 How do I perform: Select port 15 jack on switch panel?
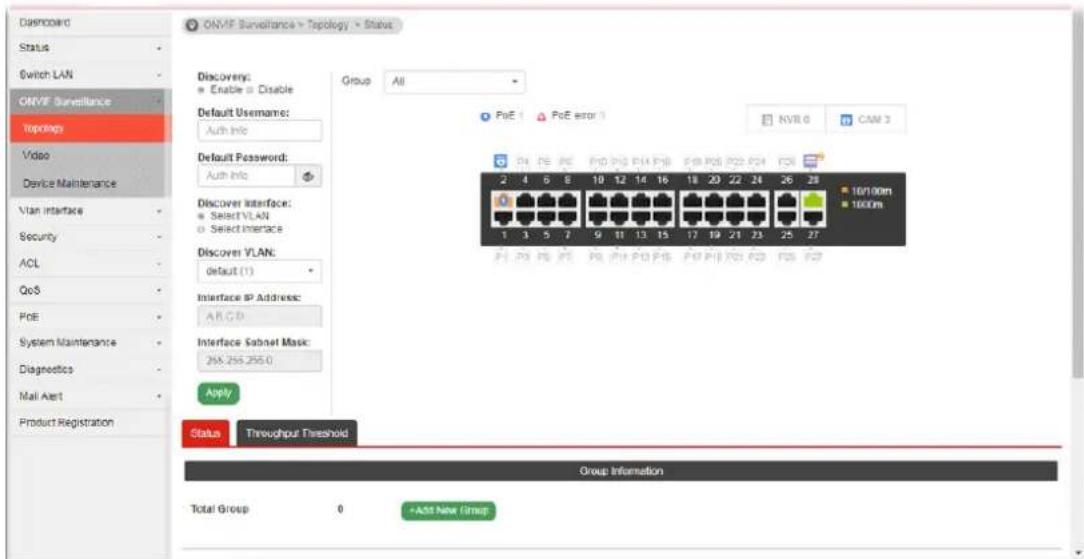662,217
